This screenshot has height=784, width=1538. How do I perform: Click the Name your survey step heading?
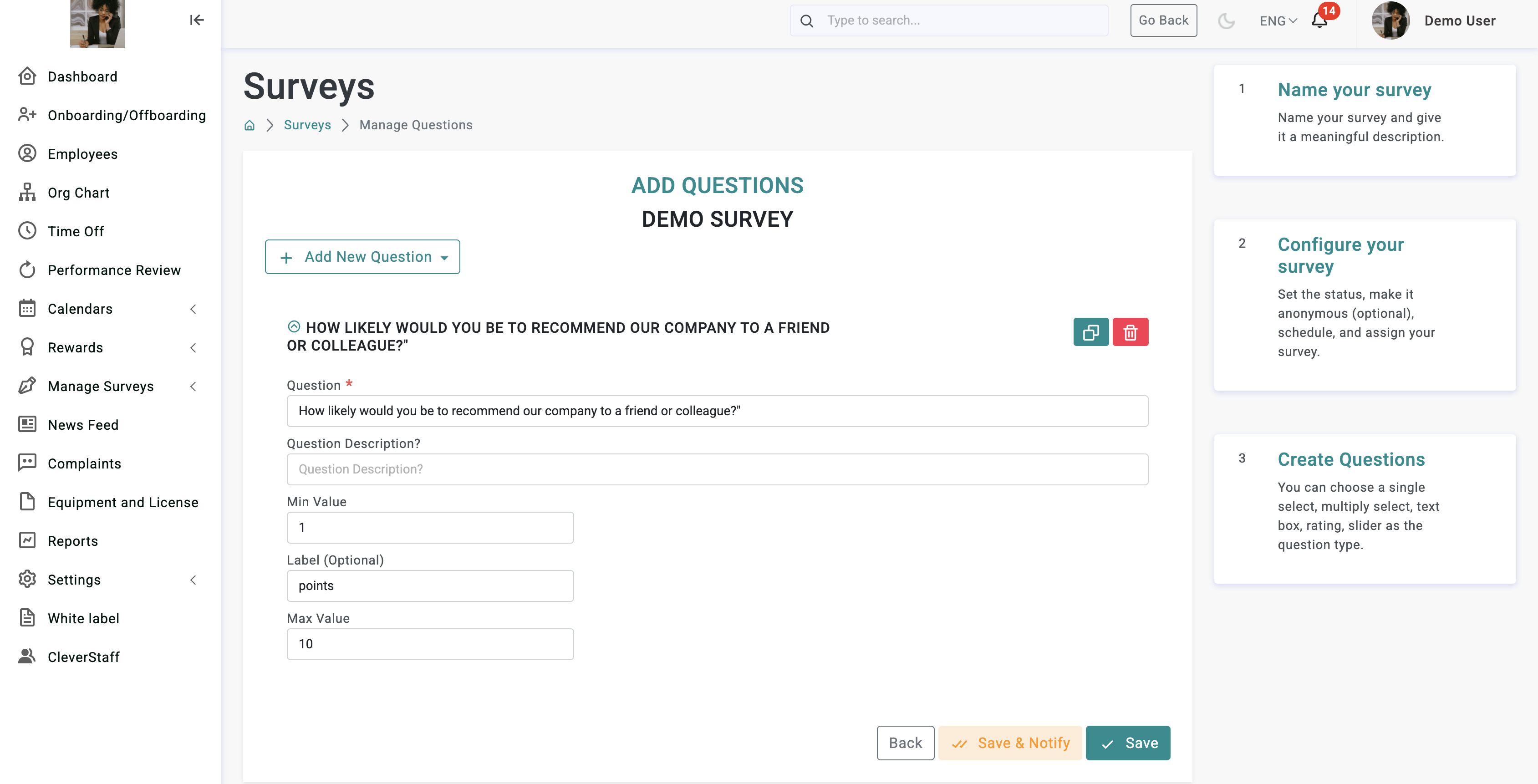(1354, 90)
